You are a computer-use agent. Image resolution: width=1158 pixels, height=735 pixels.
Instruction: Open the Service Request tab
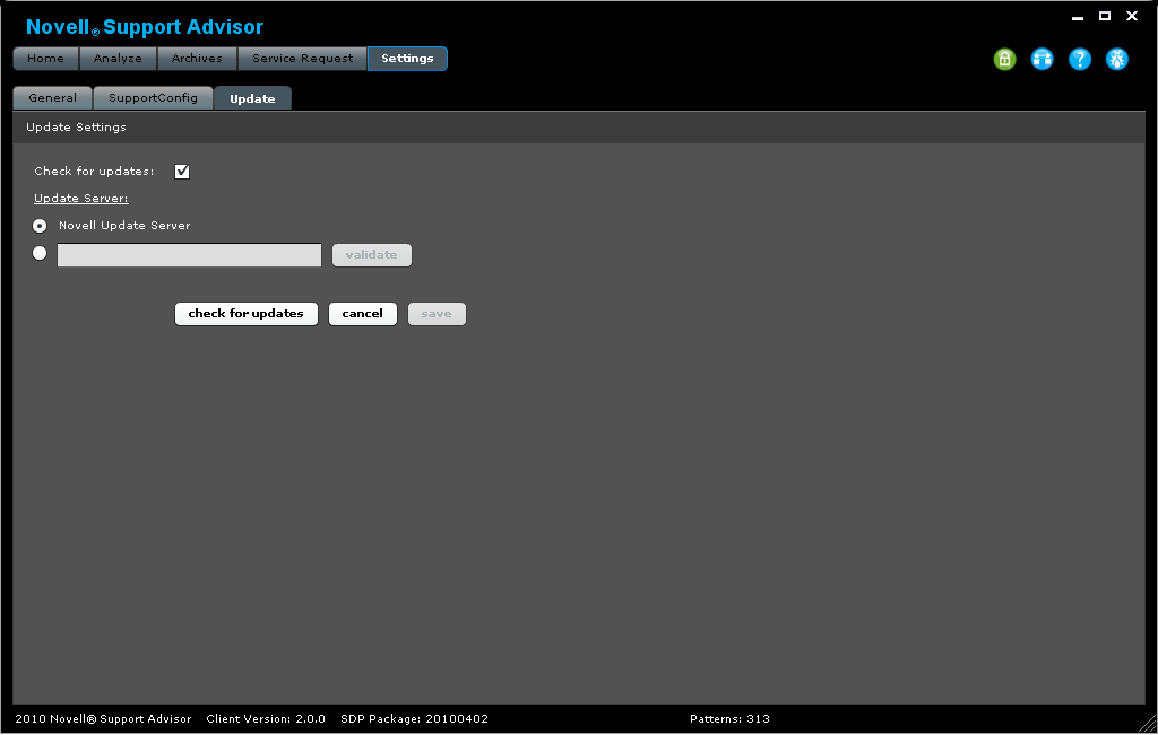click(x=303, y=58)
